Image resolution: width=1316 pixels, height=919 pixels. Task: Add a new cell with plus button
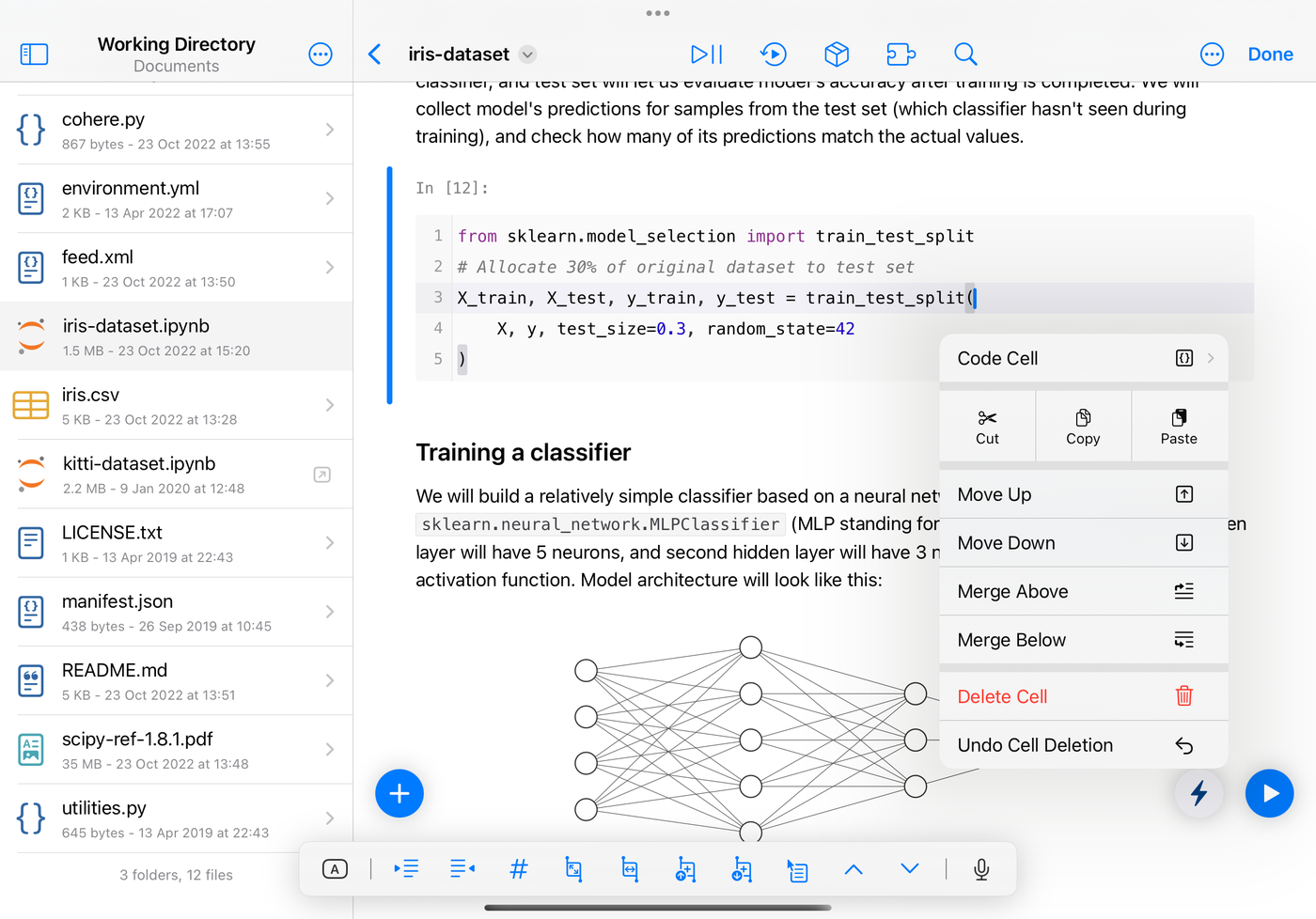point(399,793)
